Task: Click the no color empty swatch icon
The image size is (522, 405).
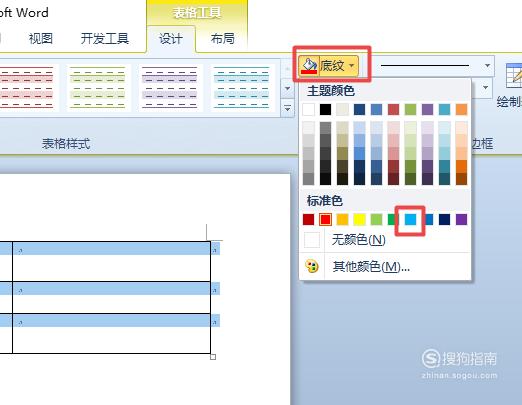Action: tap(312, 240)
